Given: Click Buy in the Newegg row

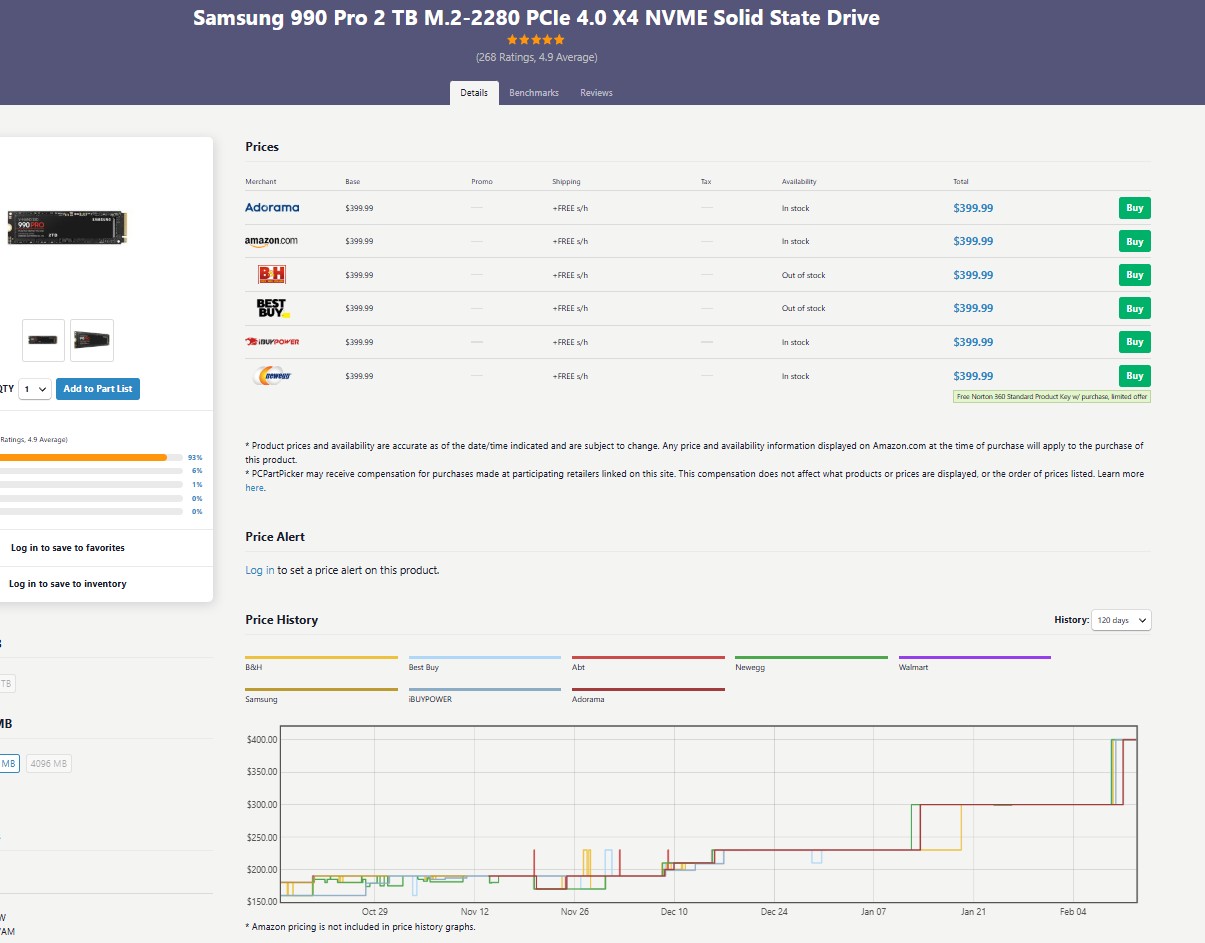Looking at the screenshot, I should click(x=1135, y=376).
